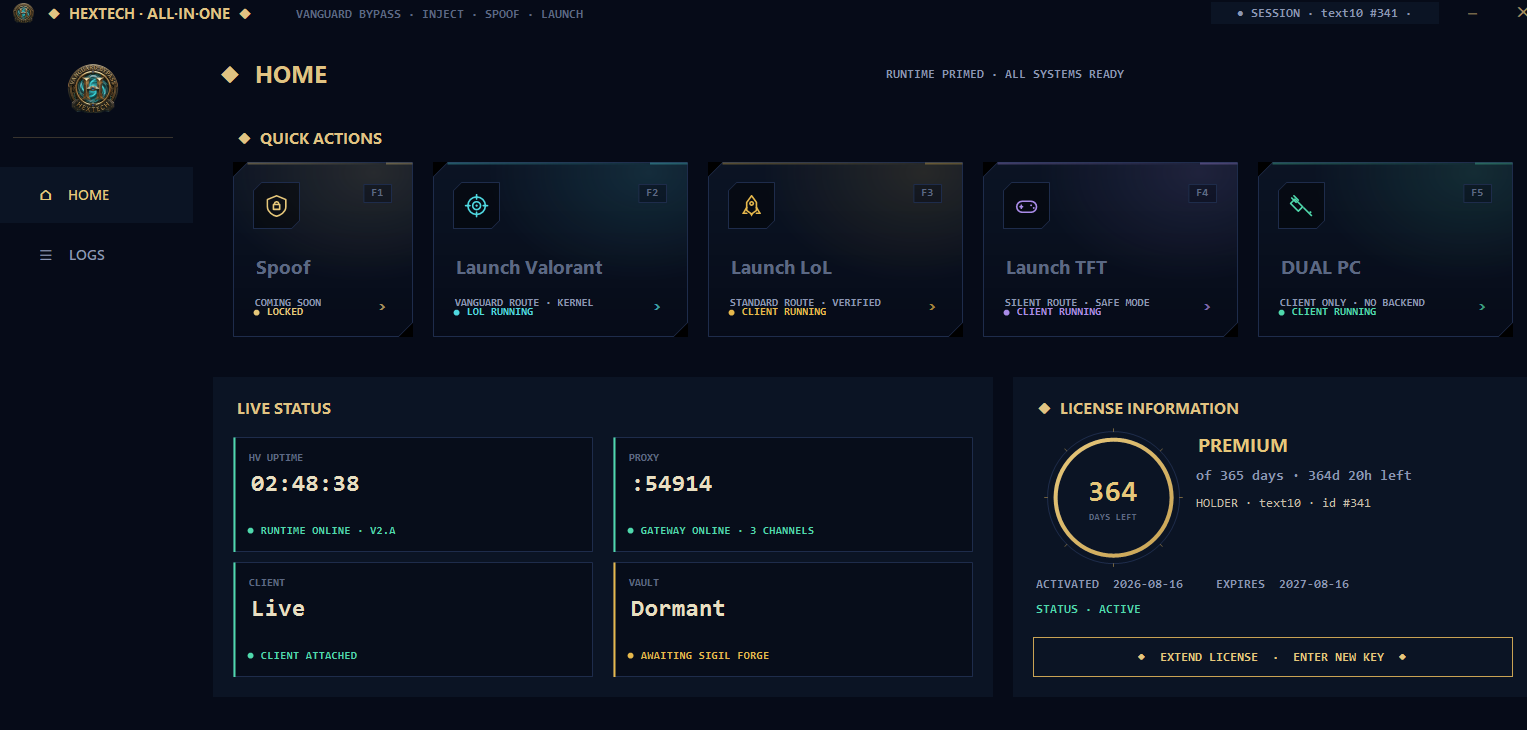Click the arrow chevron on DUAL PC card
Viewport: 1527px width, 730px height.
[x=1482, y=307]
